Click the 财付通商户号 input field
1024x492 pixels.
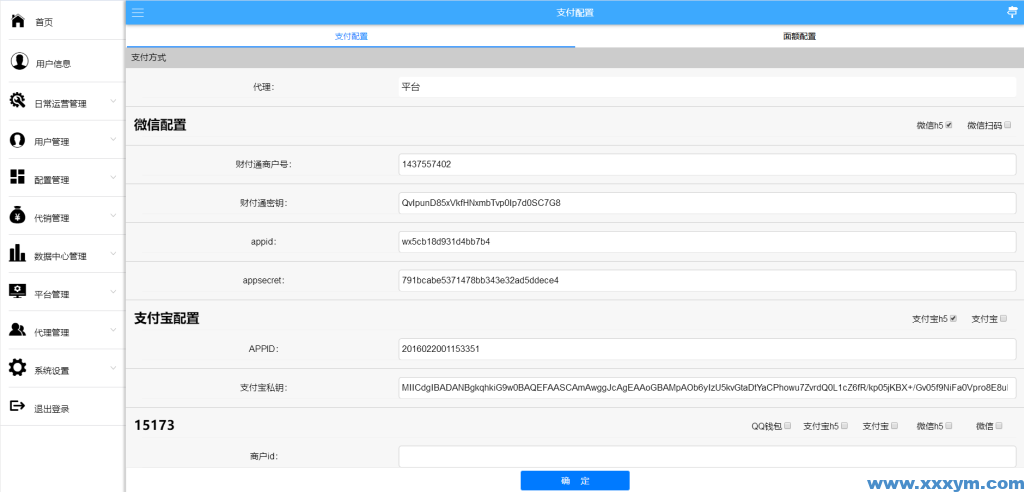pyautogui.click(x=706, y=164)
